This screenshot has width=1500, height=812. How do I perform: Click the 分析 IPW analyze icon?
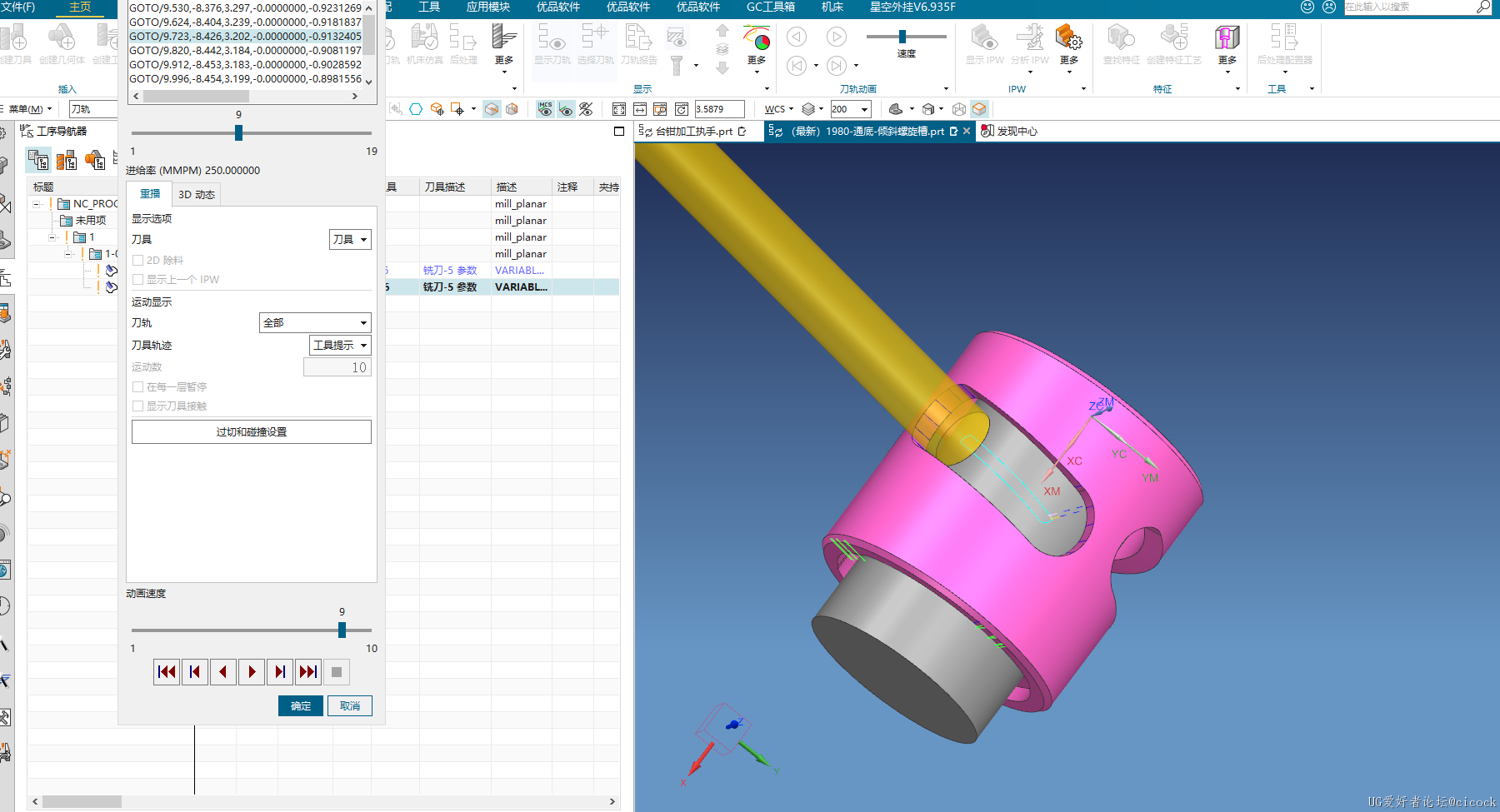tap(1030, 44)
